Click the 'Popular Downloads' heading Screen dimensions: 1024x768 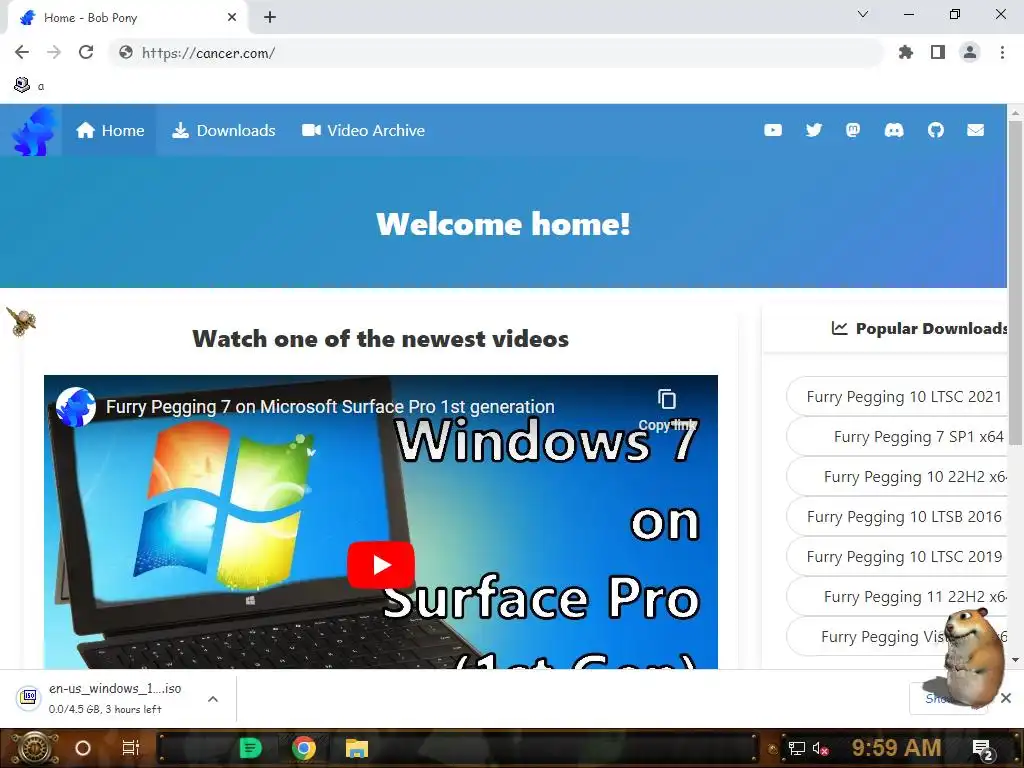[x=931, y=328]
